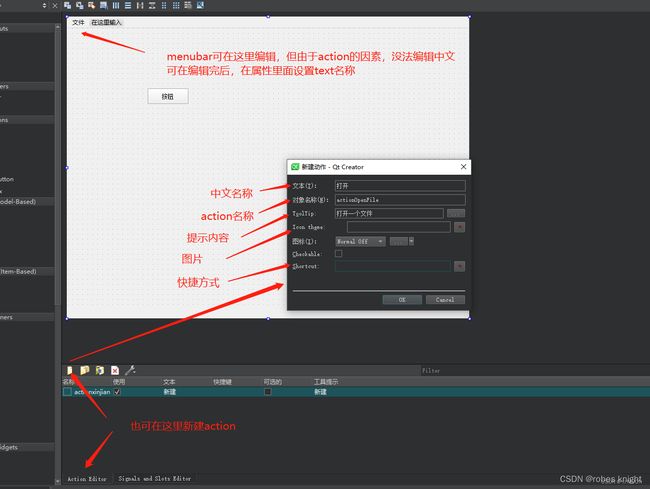Apply horizontal splitter layout icon
Image resolution: width=650 pixels, height=489 pixels.
point(140,5)
